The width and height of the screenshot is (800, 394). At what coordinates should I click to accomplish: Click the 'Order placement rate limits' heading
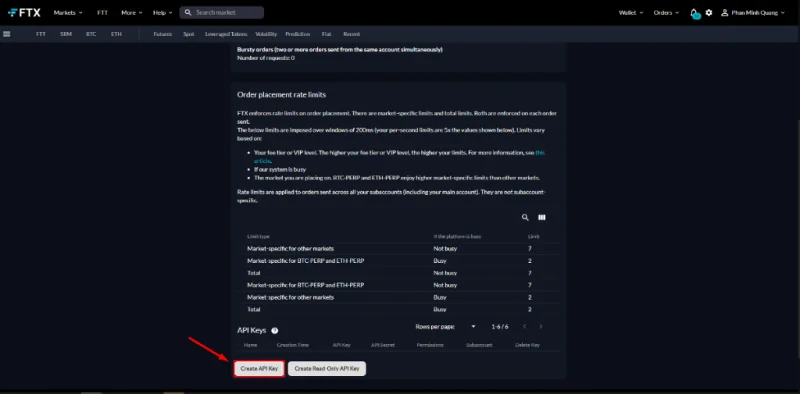(x=281, y=95)
